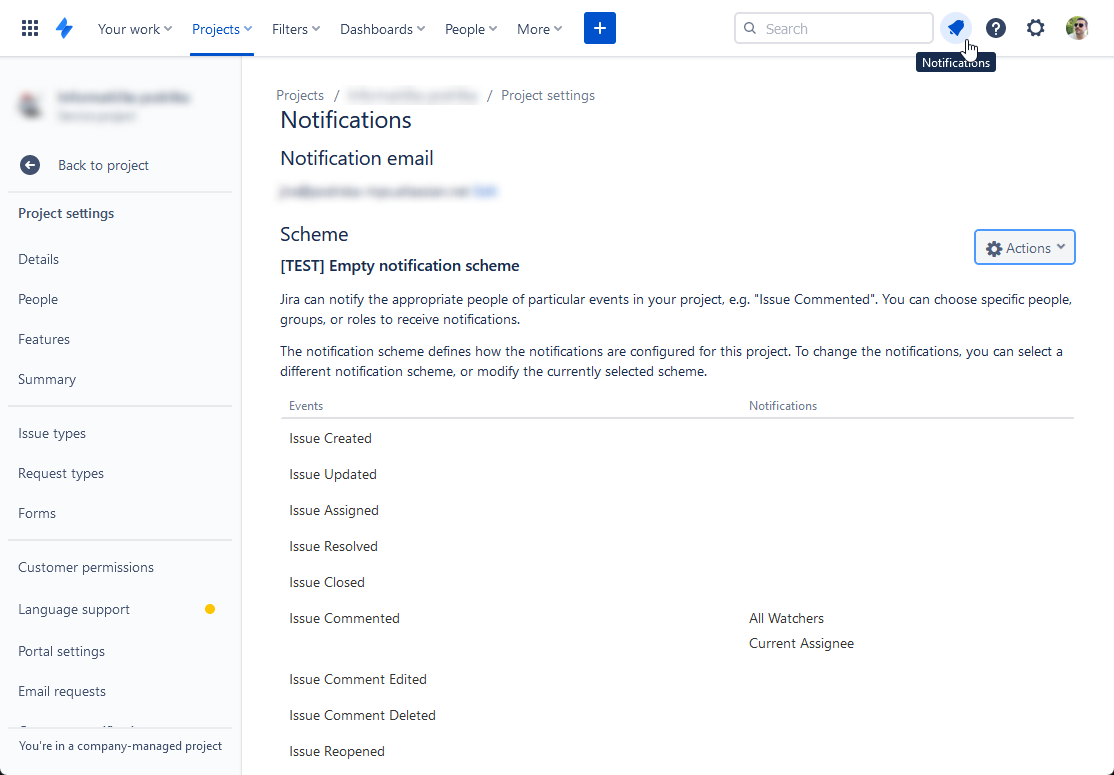The image size is (1114, 775).
Task: Open the Actions dropdown button
Action: coord(1024,248)
